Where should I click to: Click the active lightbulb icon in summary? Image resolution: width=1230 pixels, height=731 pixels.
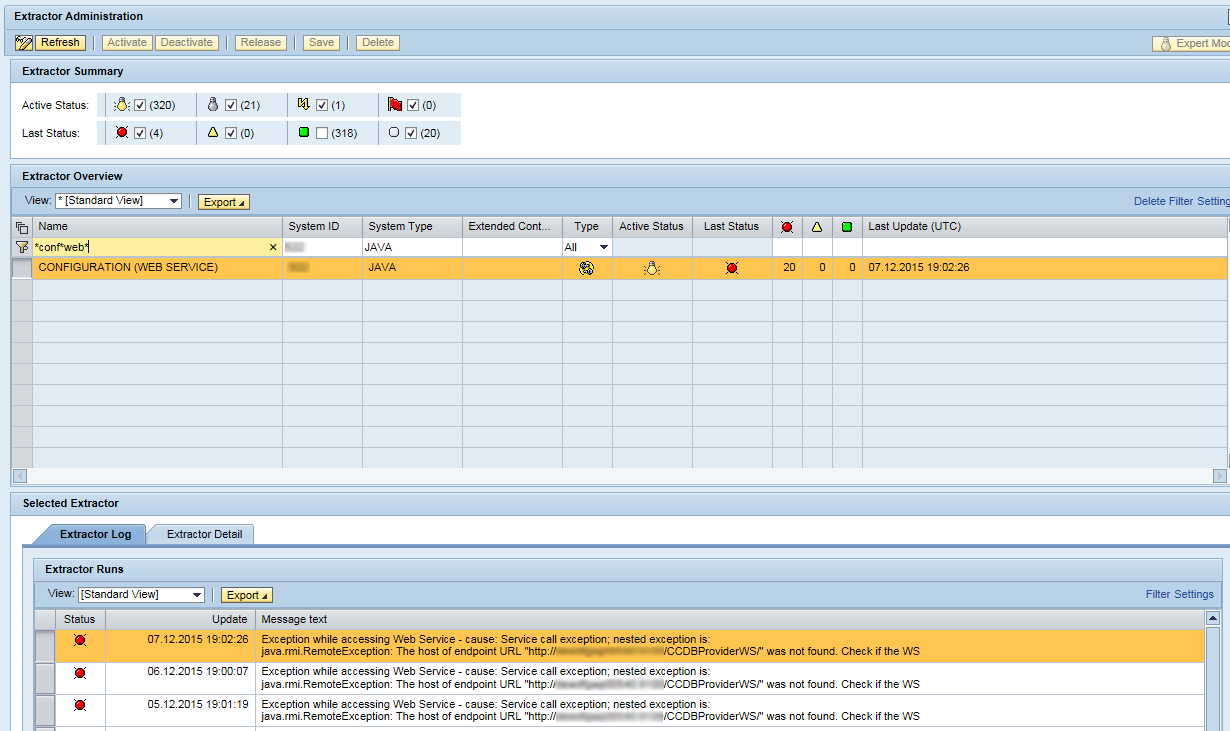point(122,104)
